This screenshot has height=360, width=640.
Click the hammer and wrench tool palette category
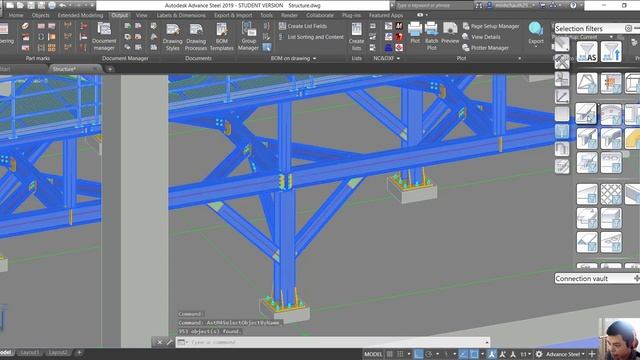coord(562,61)
